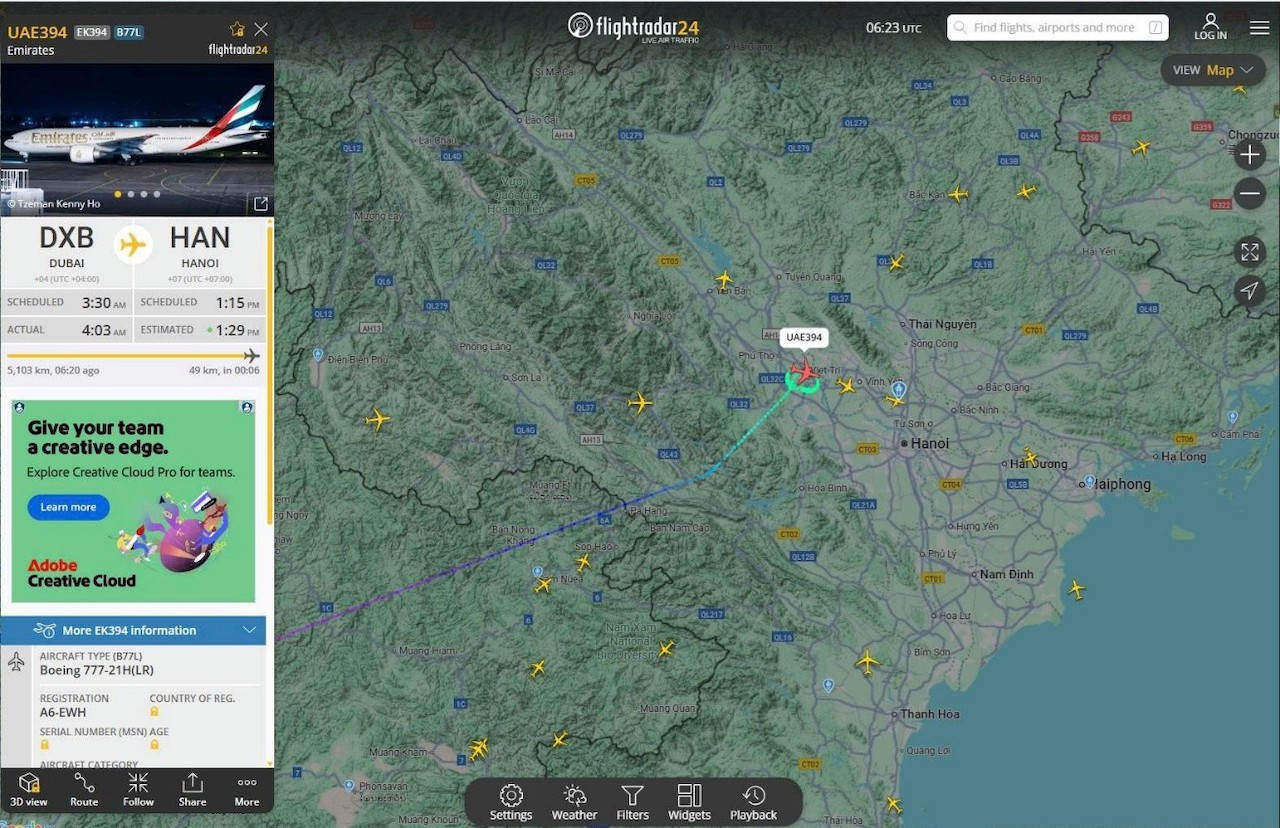
Task: Open the More options in the flight panel
Action: (x=246, y=789)
